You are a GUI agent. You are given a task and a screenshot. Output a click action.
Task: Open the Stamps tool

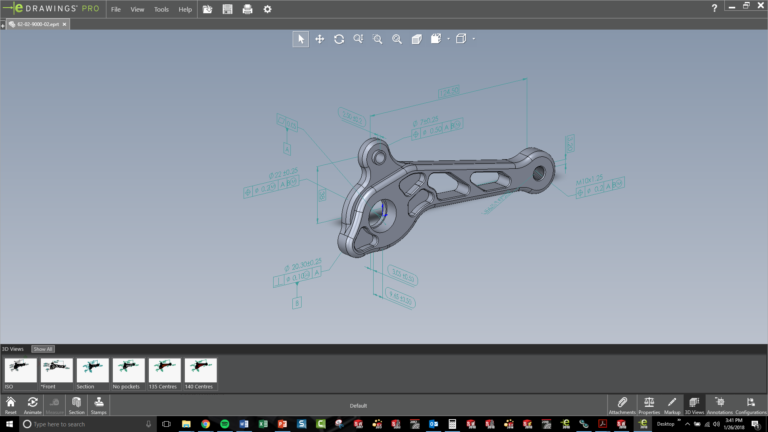tap(99, 403)
